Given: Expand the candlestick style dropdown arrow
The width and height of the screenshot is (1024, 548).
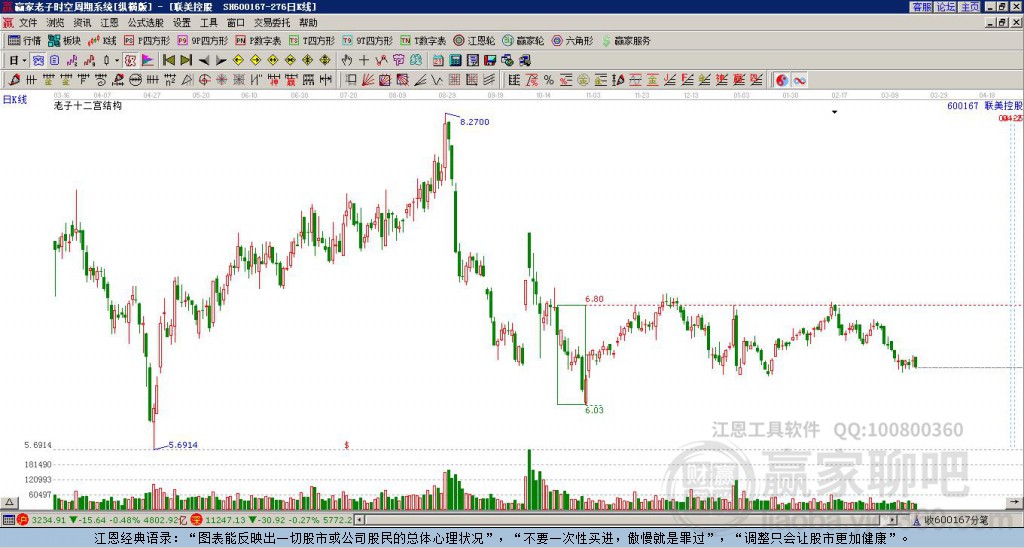Looking at the screenshot, I should (117, 61).
